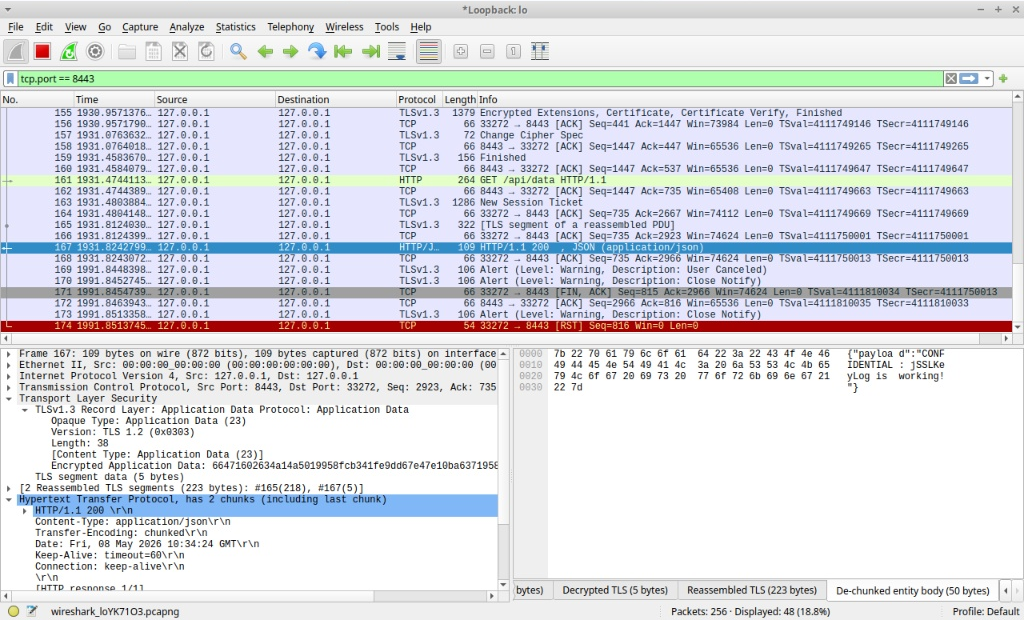The height and width of the screenshot is (620, 1024).
Task: Select packet 171 FIN, ACK row
Action: [506, 292]
